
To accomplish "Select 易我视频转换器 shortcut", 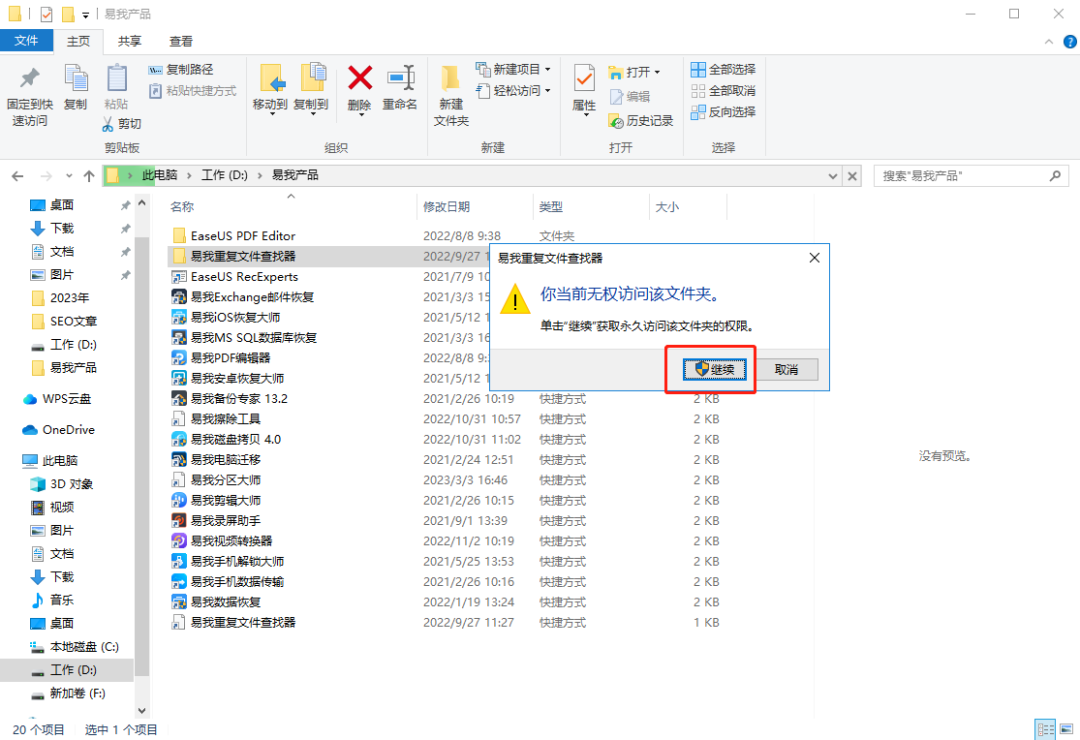I will coord(221,541).
